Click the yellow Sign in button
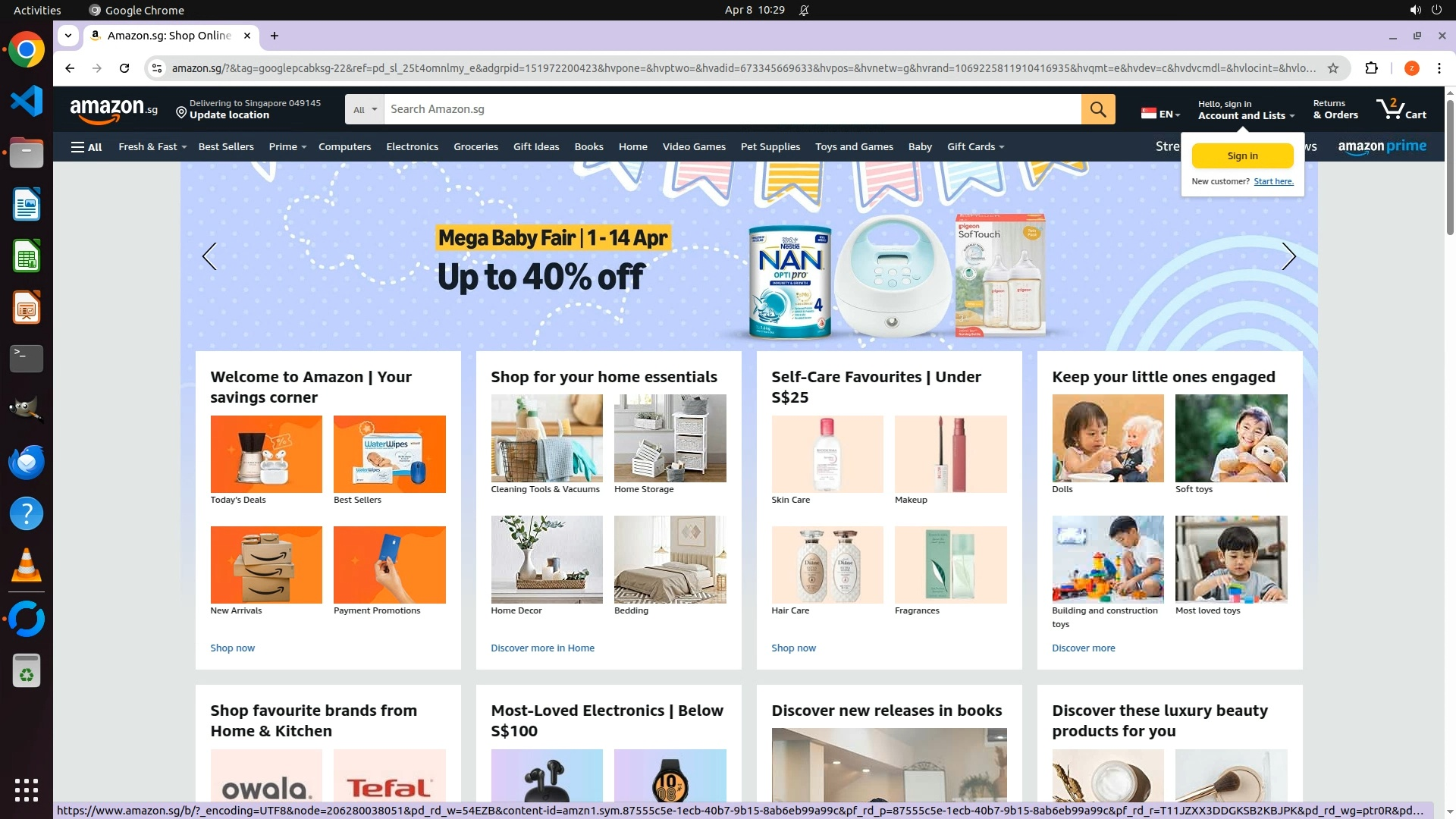1456x819 pixels. point(1242,156)
